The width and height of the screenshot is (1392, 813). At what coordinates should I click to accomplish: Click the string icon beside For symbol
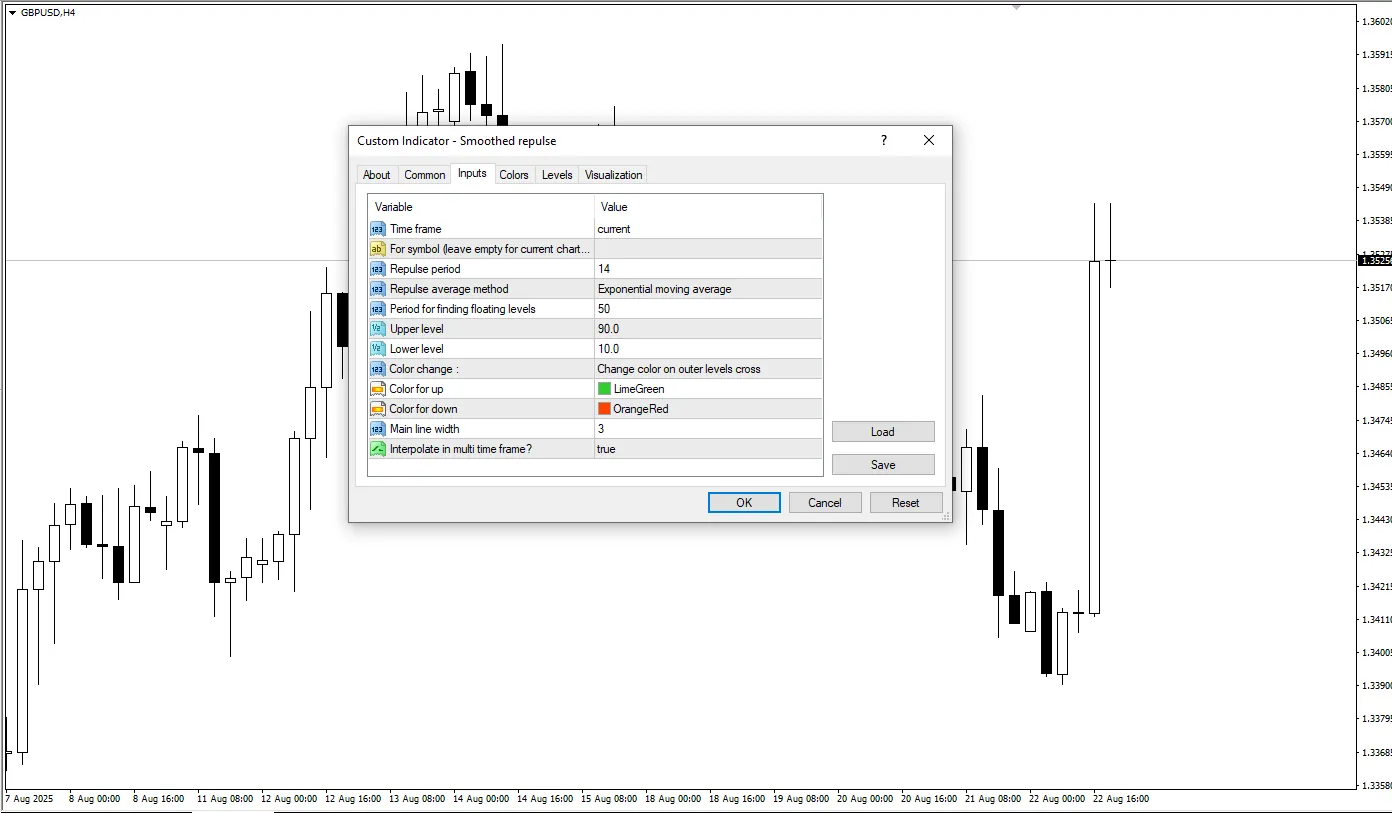point(377,249)
